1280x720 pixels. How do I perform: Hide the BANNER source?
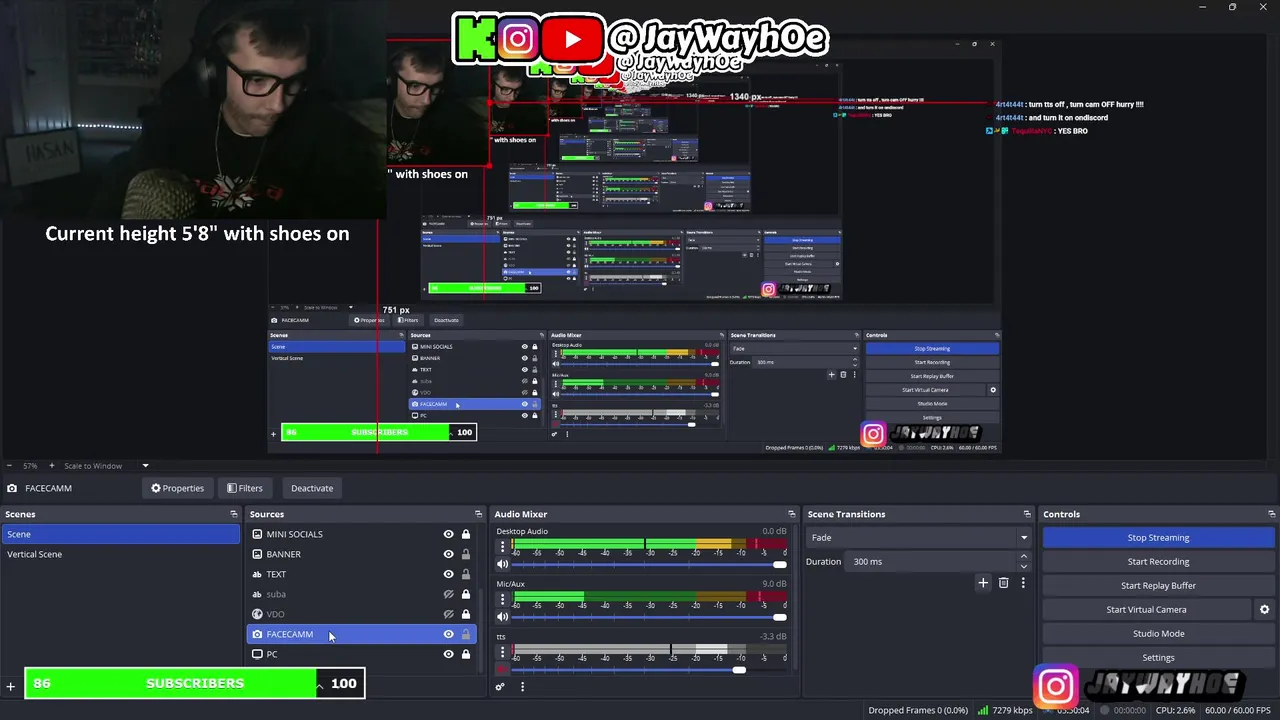(448, 554)
